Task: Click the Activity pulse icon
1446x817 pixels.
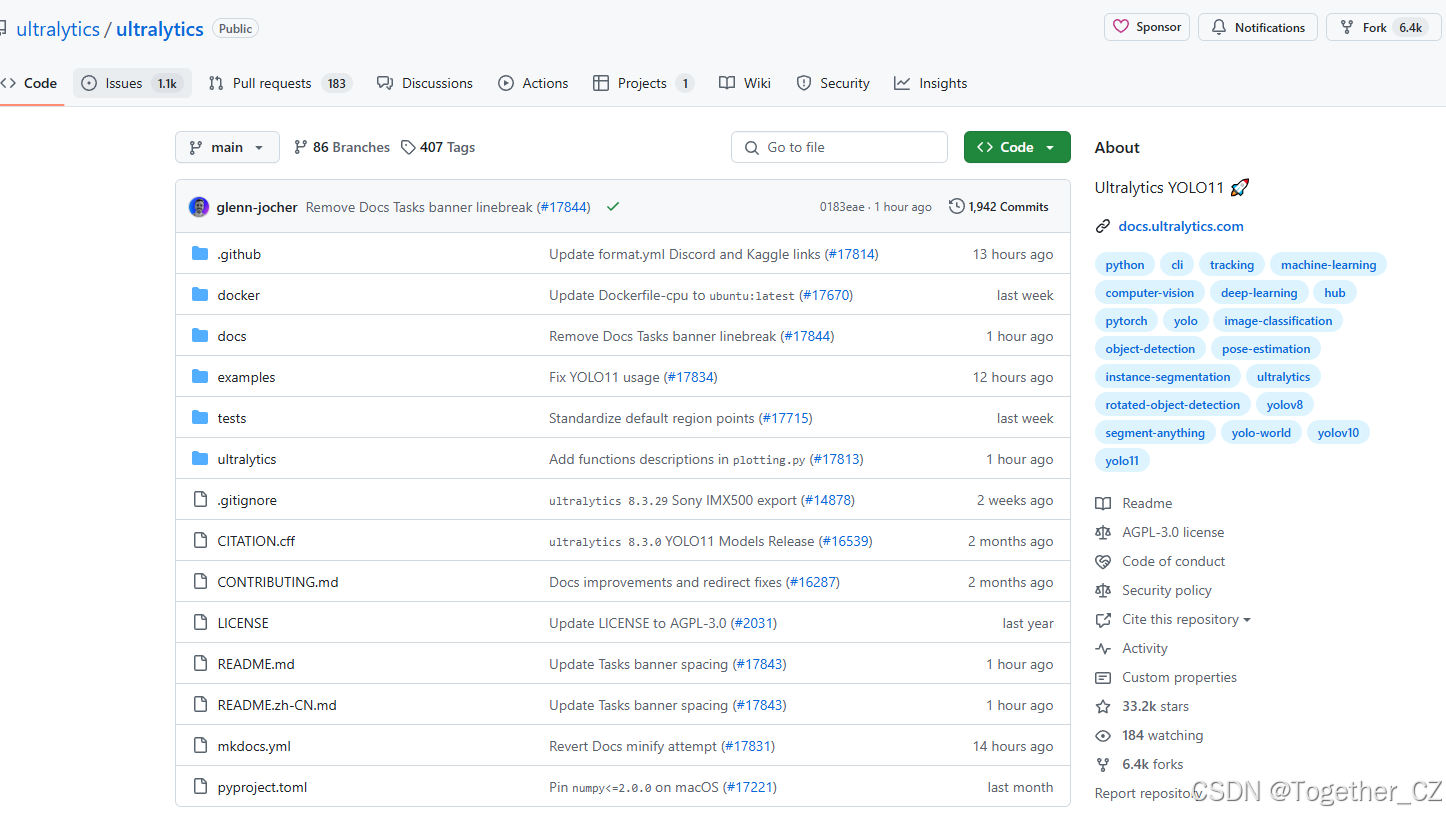Action: click(1103, 648)
